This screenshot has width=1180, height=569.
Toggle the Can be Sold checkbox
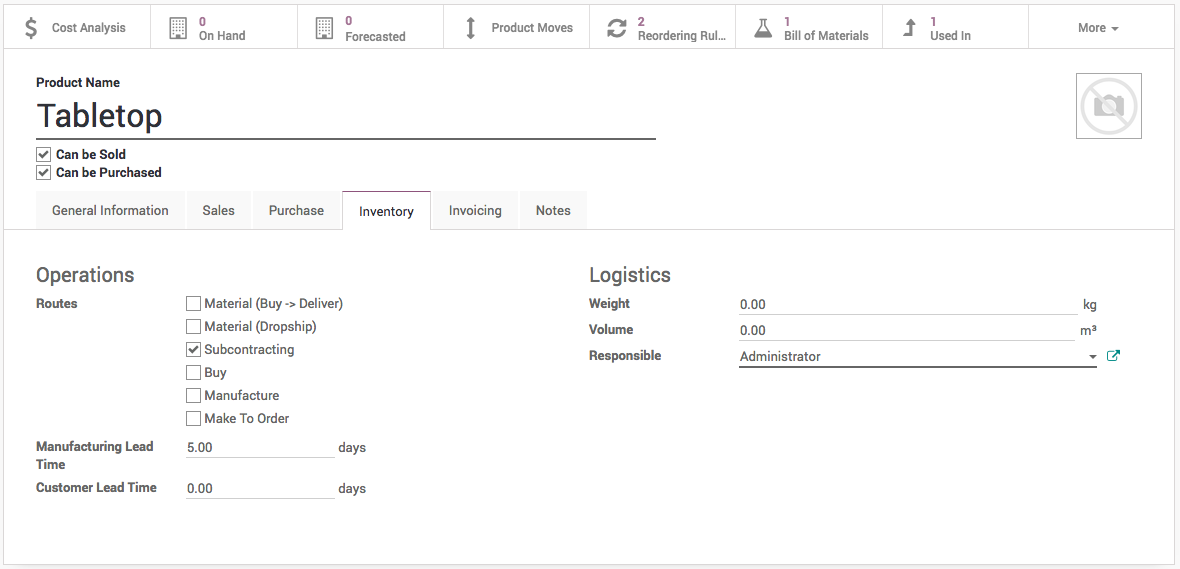click(43, 155)
